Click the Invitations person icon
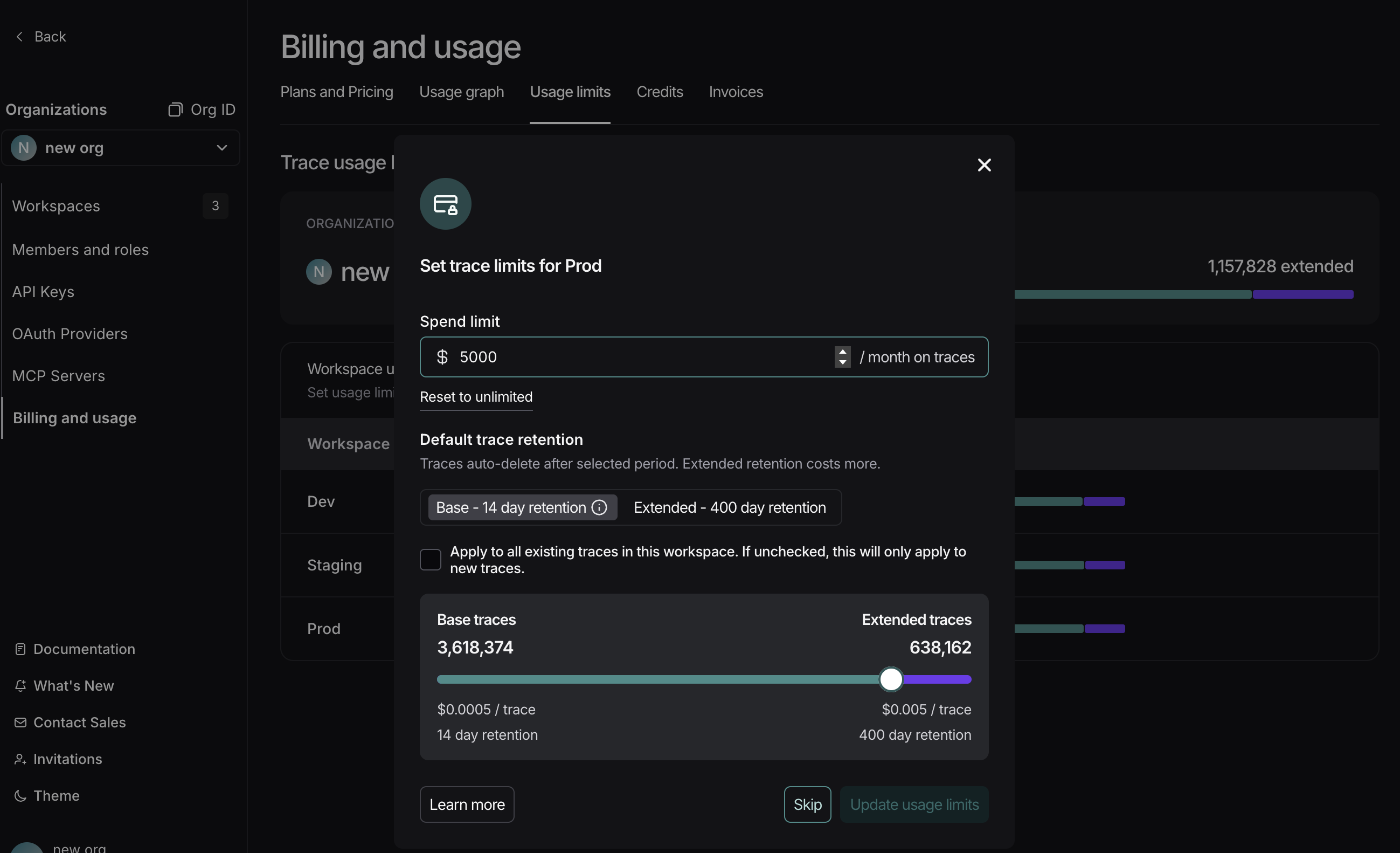1400x853 pixels. [x=20, y=759]
